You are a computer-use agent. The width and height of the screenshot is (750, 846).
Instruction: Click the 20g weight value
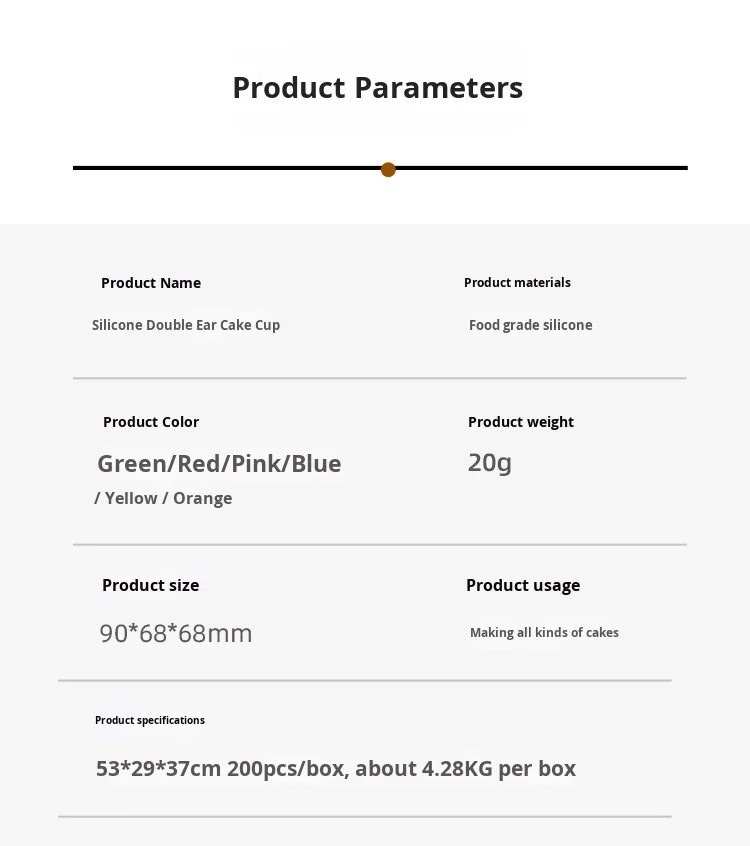[x=490, y=462]
